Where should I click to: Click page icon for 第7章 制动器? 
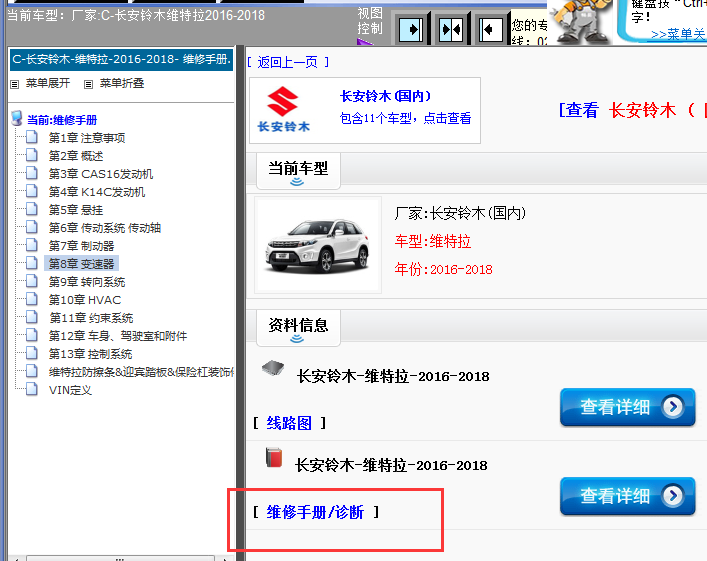[x=32, y=245]
